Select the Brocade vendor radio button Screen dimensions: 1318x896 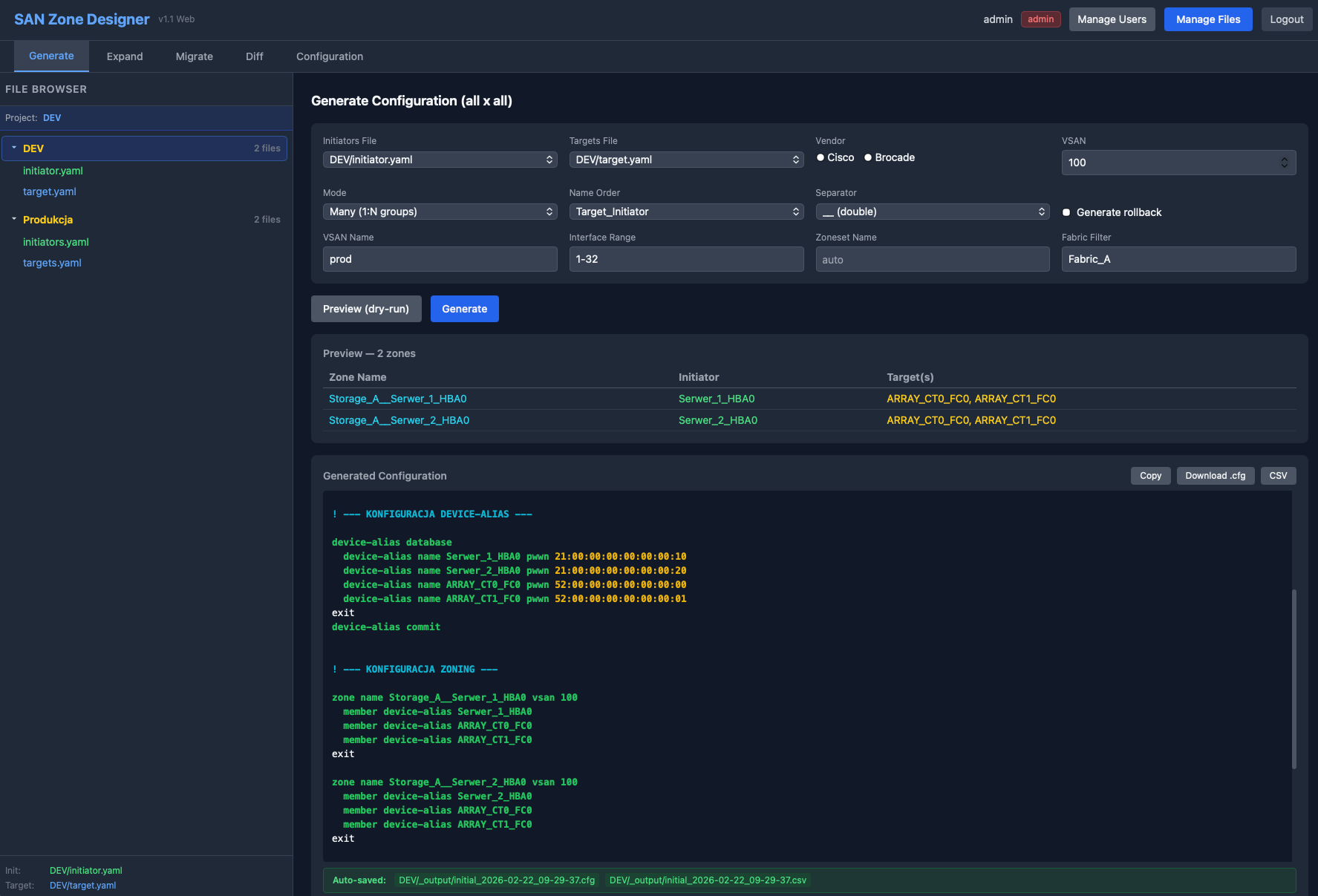pos(867,157)
